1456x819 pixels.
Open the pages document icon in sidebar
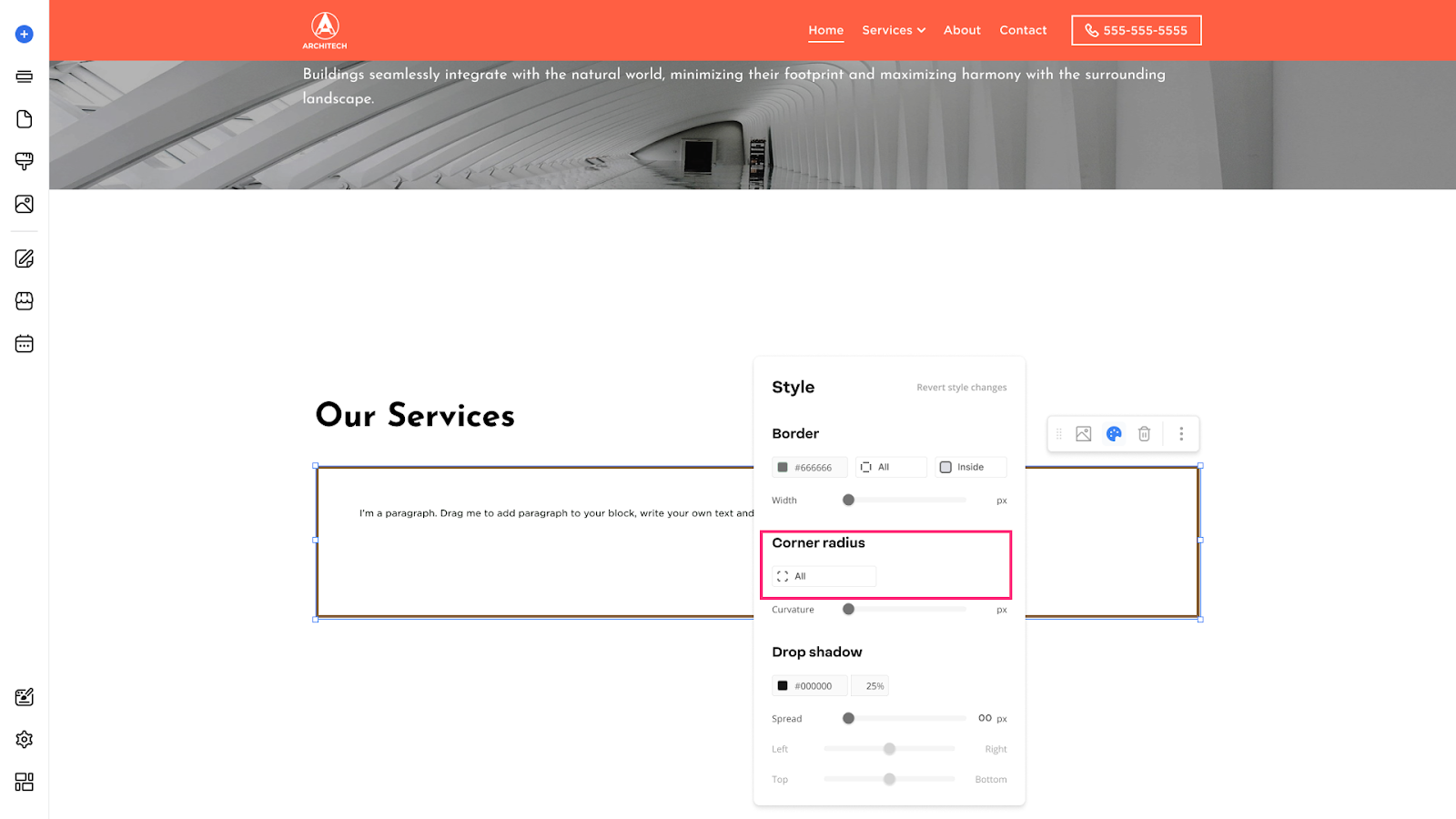[25, 119]
